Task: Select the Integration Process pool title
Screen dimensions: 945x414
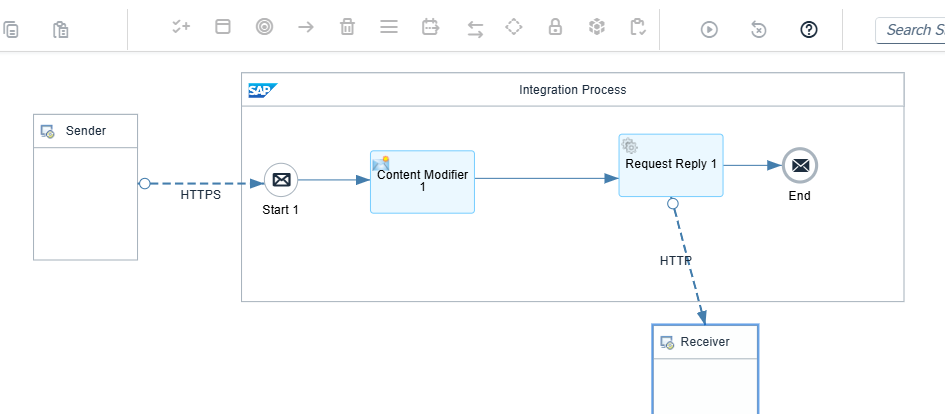Action: point(572,90)
